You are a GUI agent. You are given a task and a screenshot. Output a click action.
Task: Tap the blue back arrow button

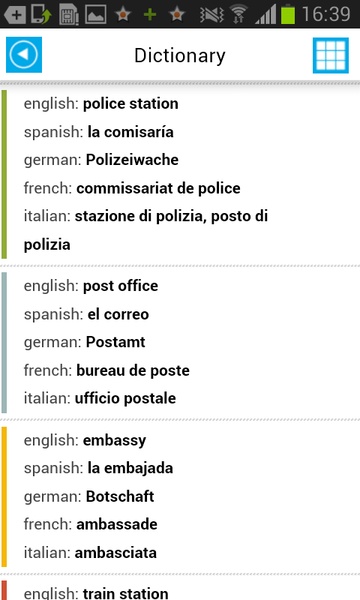(24, 55)
